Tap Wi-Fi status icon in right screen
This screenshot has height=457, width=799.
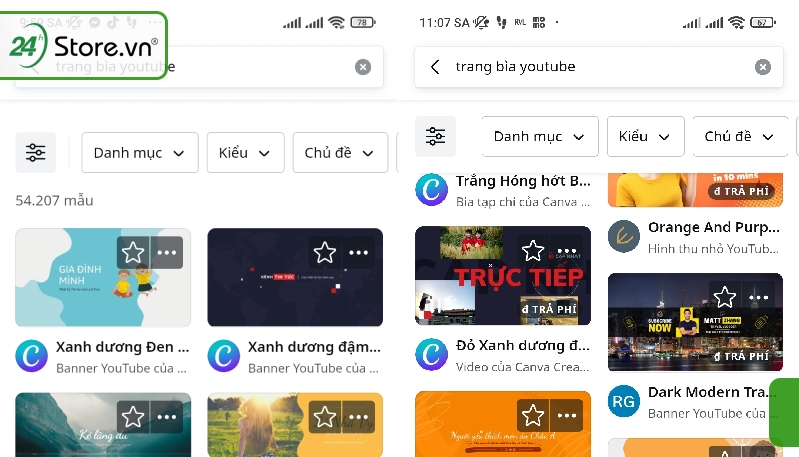coord(736,22)
